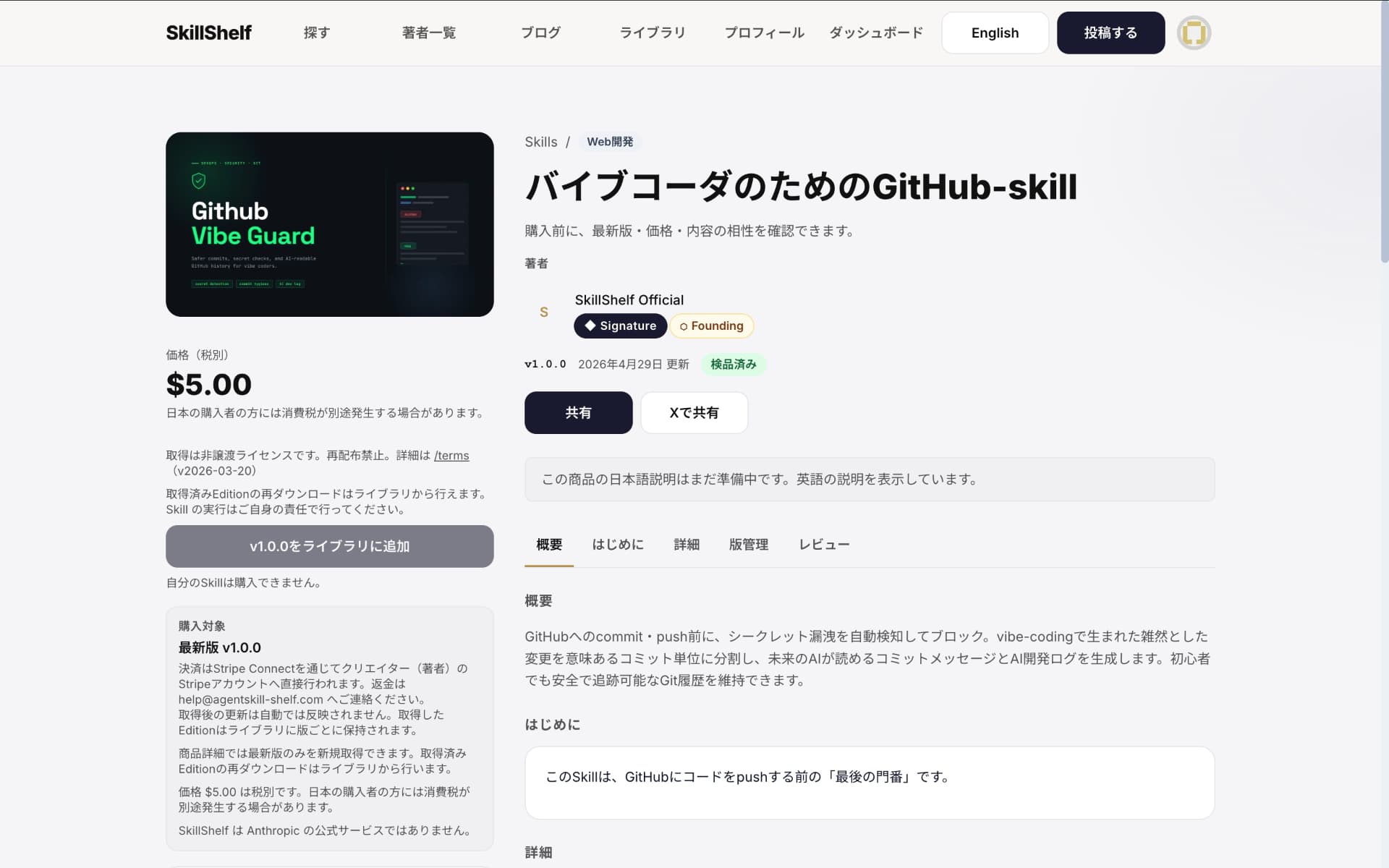Go to 著者一覧 in the top navigation
Viewport: 1389px width, 868px height.
click(x=429, y=33)
